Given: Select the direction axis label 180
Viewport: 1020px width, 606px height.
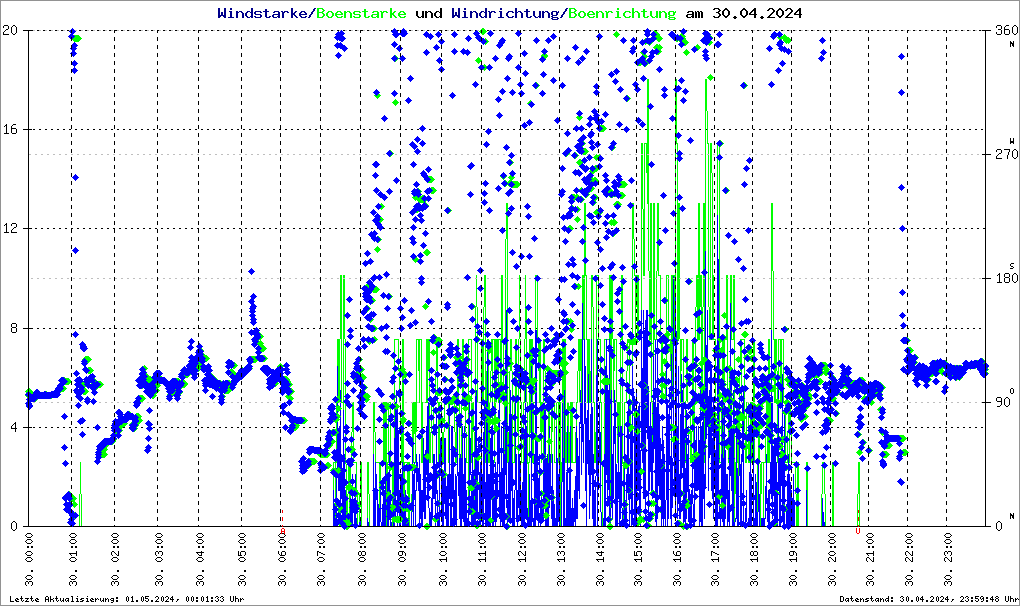Looking at the screenshot, I should pyautogui.click(x=1006, y=278).
